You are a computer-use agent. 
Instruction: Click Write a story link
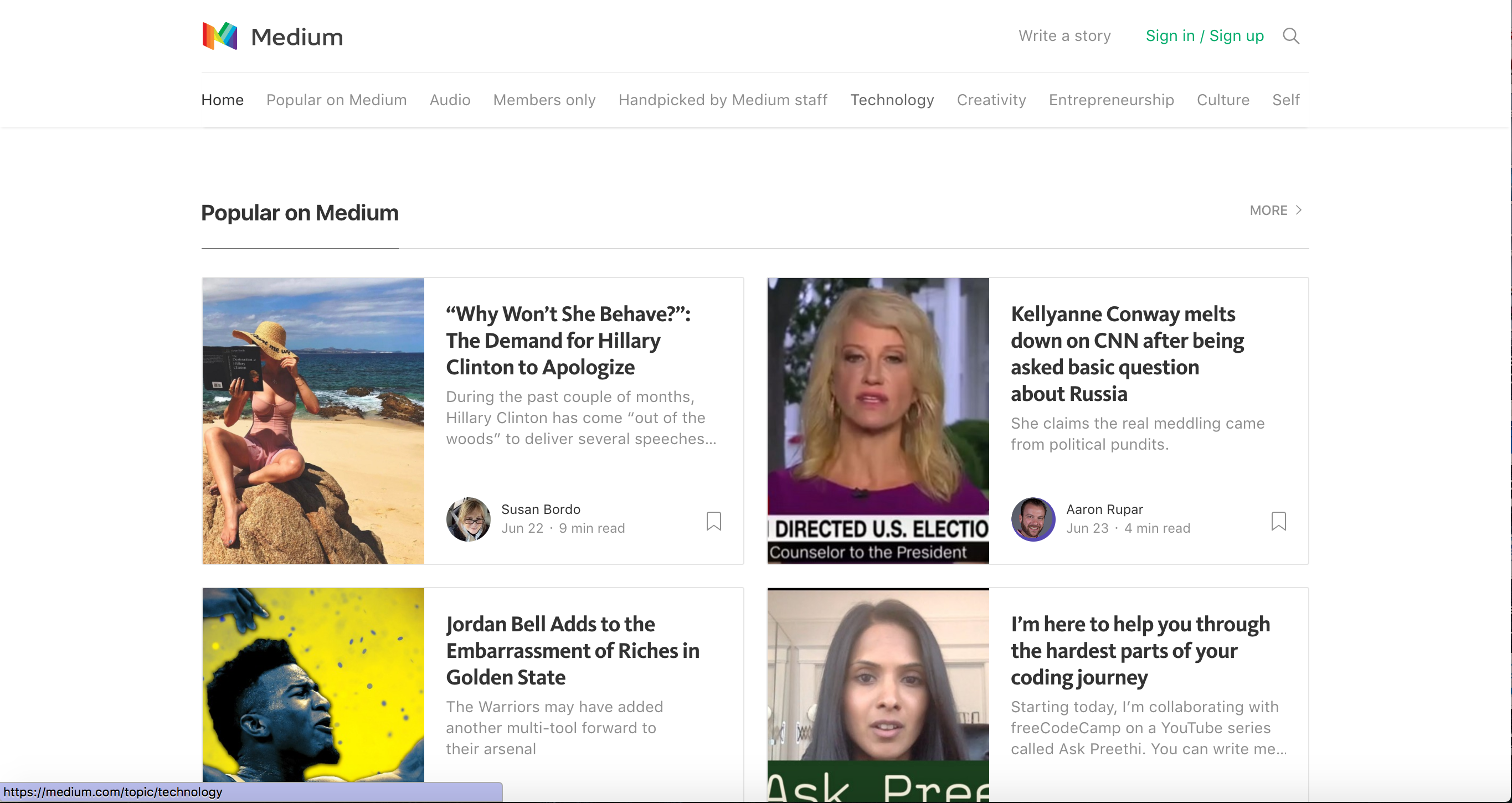(x=1064, y=36)
